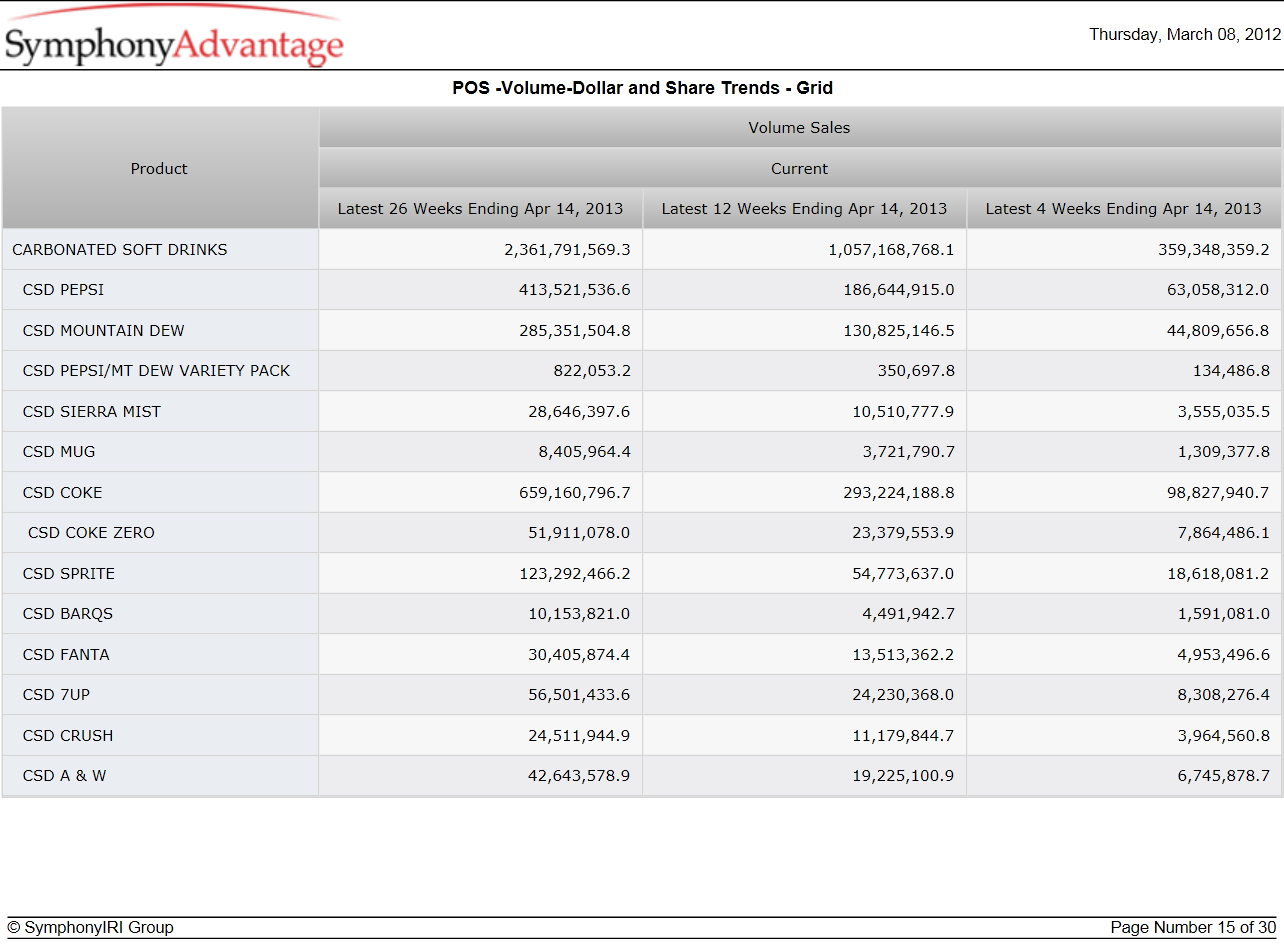
Task: Click the CSD Pepsi value 186,644,915.0
Action: pos(899,290)
